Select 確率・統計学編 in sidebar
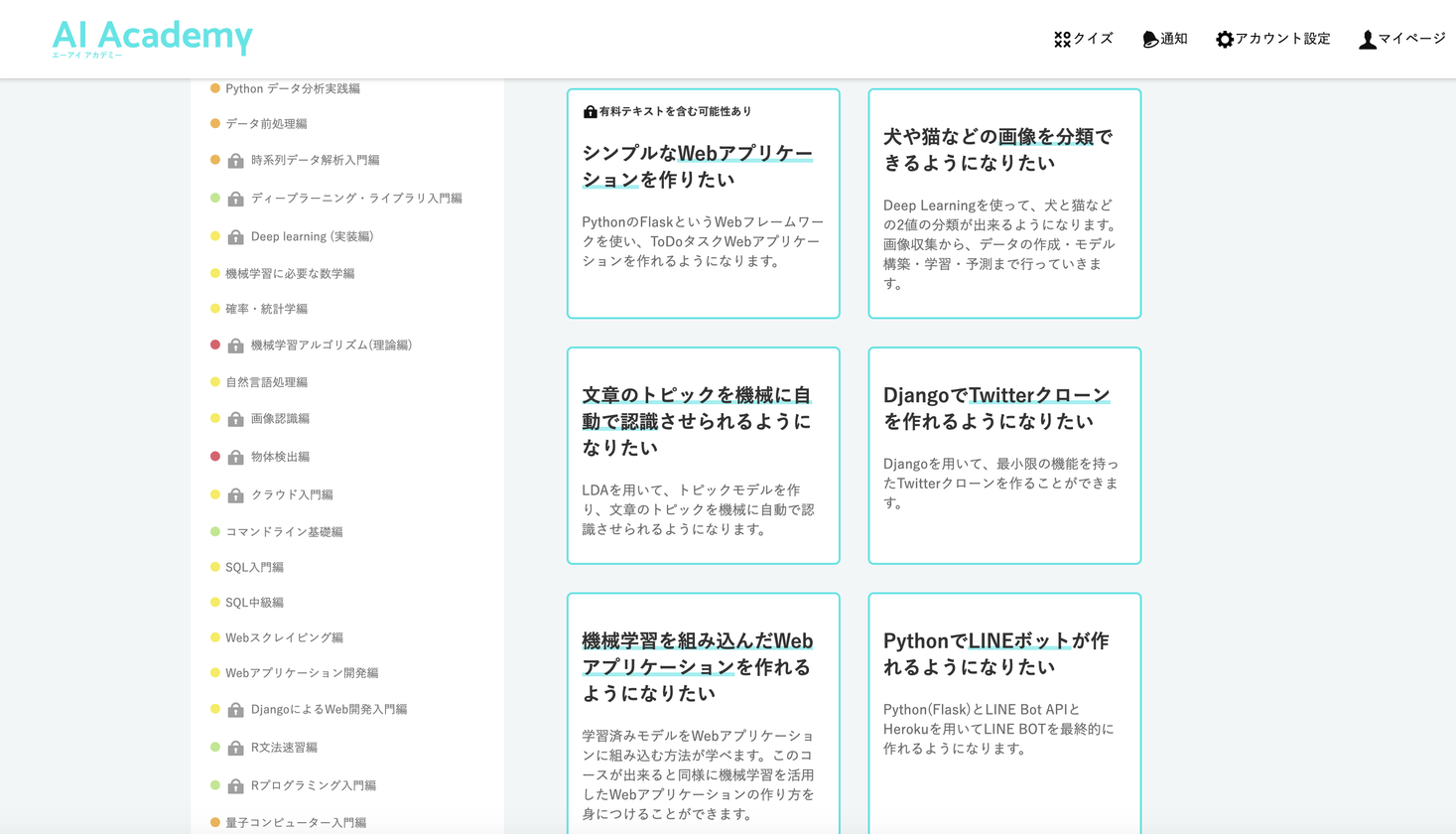Image resolution: width=1456 pixels, height=834 pixels. pos(266,309)
